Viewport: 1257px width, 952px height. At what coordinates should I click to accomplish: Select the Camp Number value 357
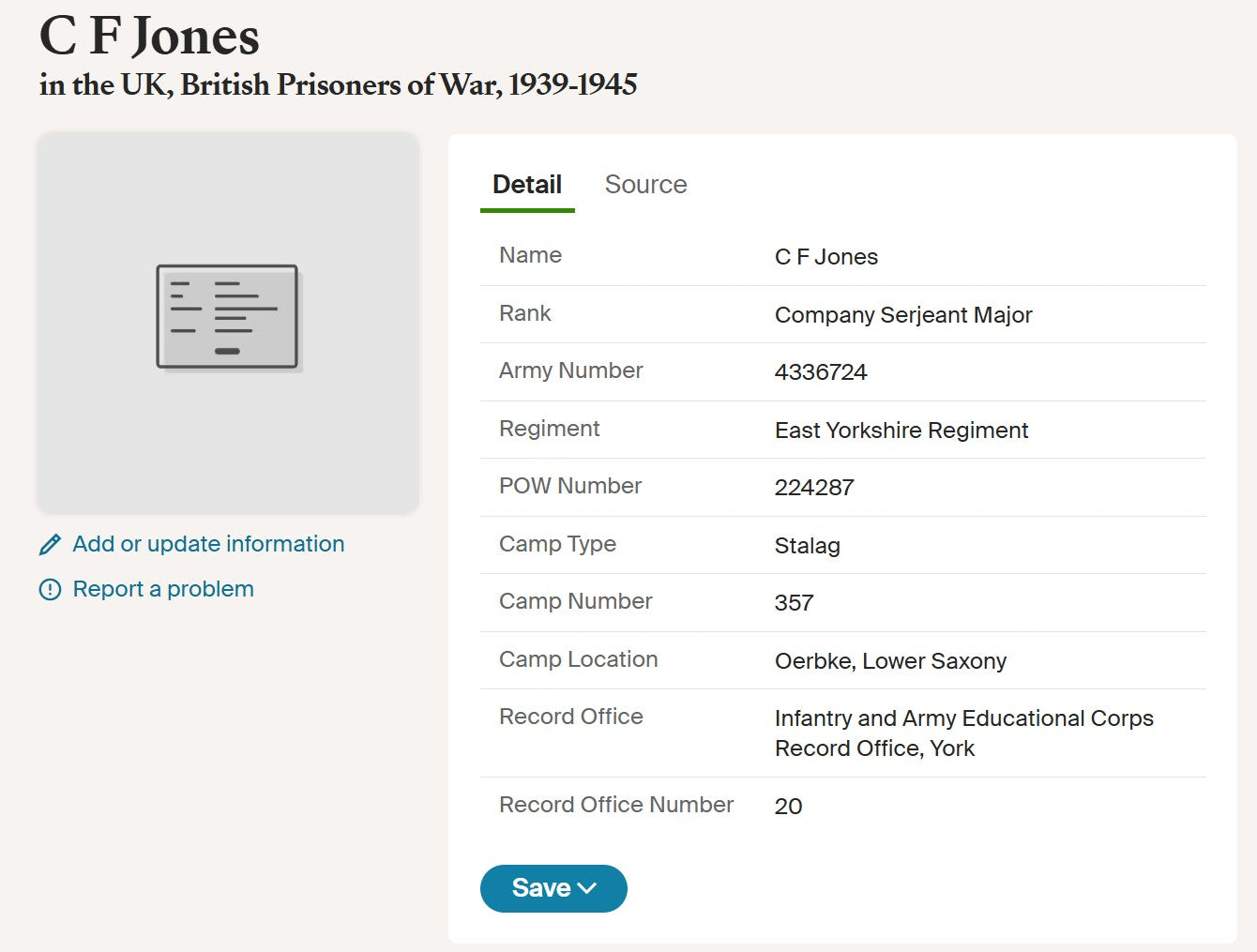click(x=794, y=603)
